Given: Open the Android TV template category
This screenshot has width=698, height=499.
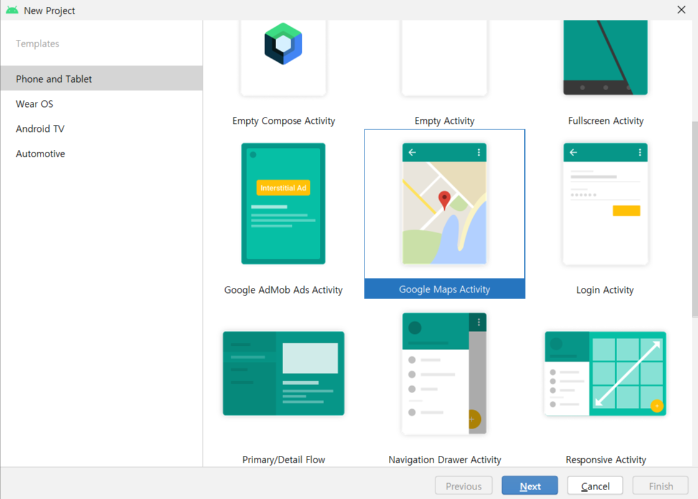Looking at the screenshot, I should (x=101, y=129).
